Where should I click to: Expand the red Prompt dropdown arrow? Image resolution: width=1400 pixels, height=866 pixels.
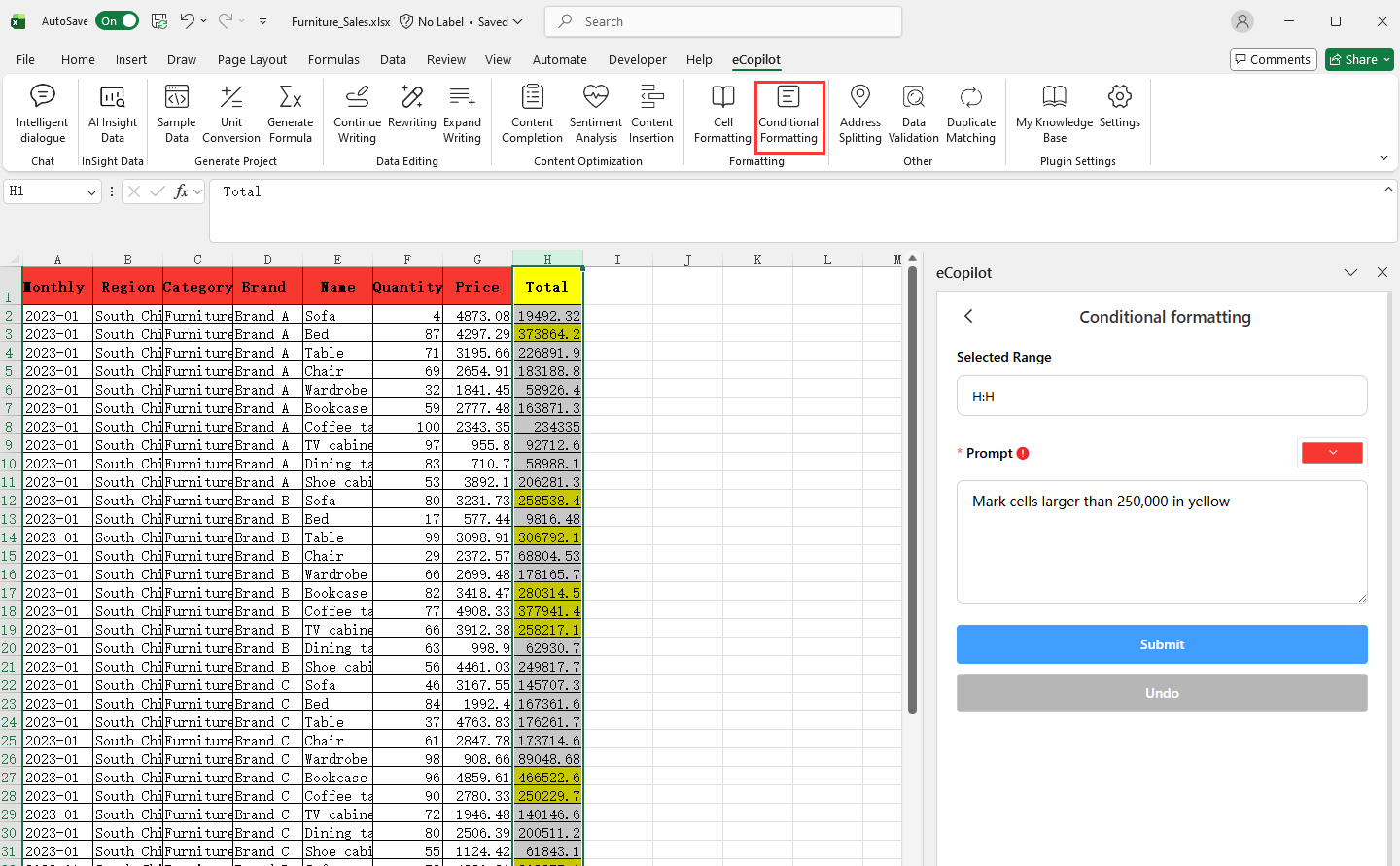[x=1332, y=452]
